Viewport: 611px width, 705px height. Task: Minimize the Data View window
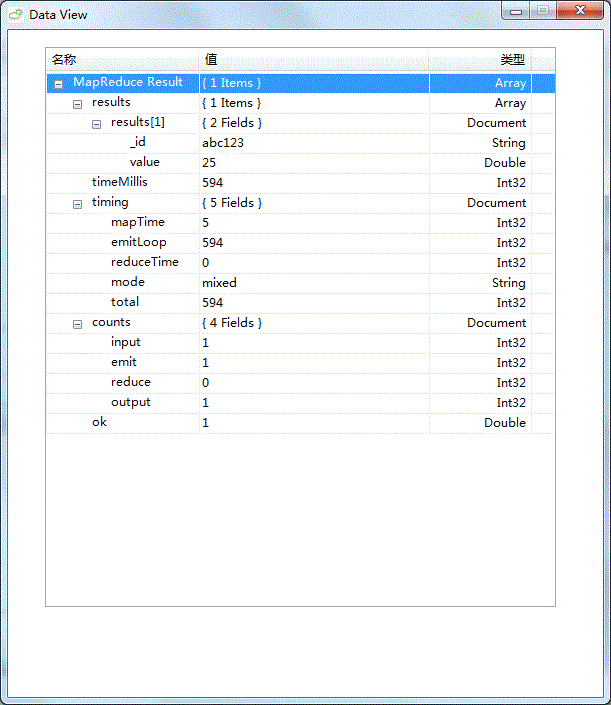point(516,11)
